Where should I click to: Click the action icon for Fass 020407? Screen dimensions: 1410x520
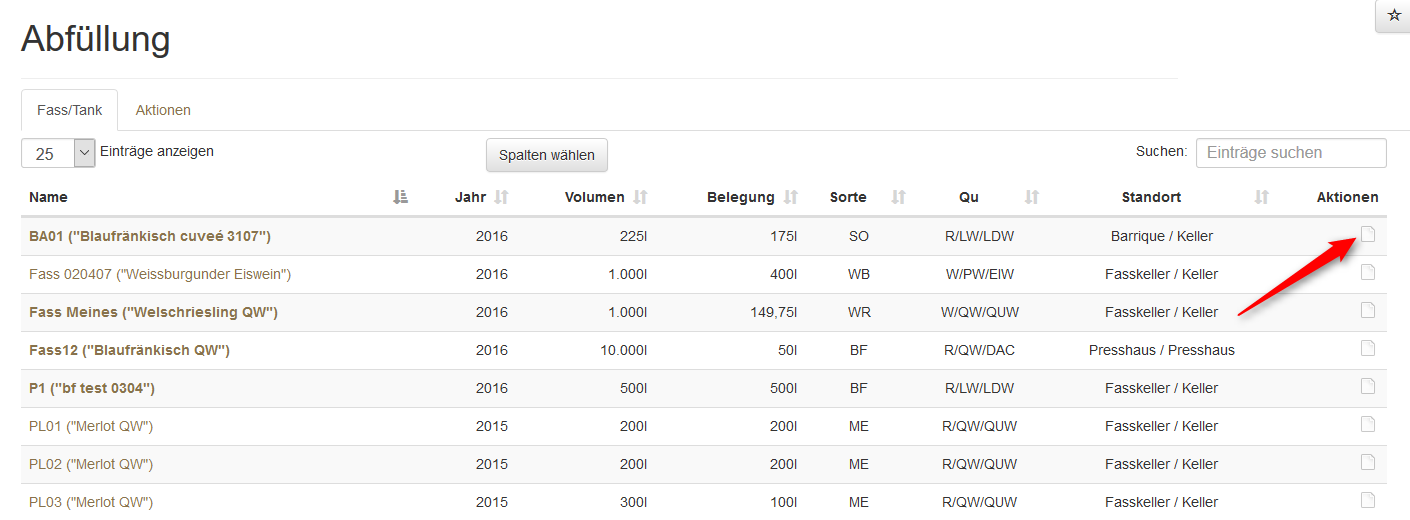coord(1368,272)
